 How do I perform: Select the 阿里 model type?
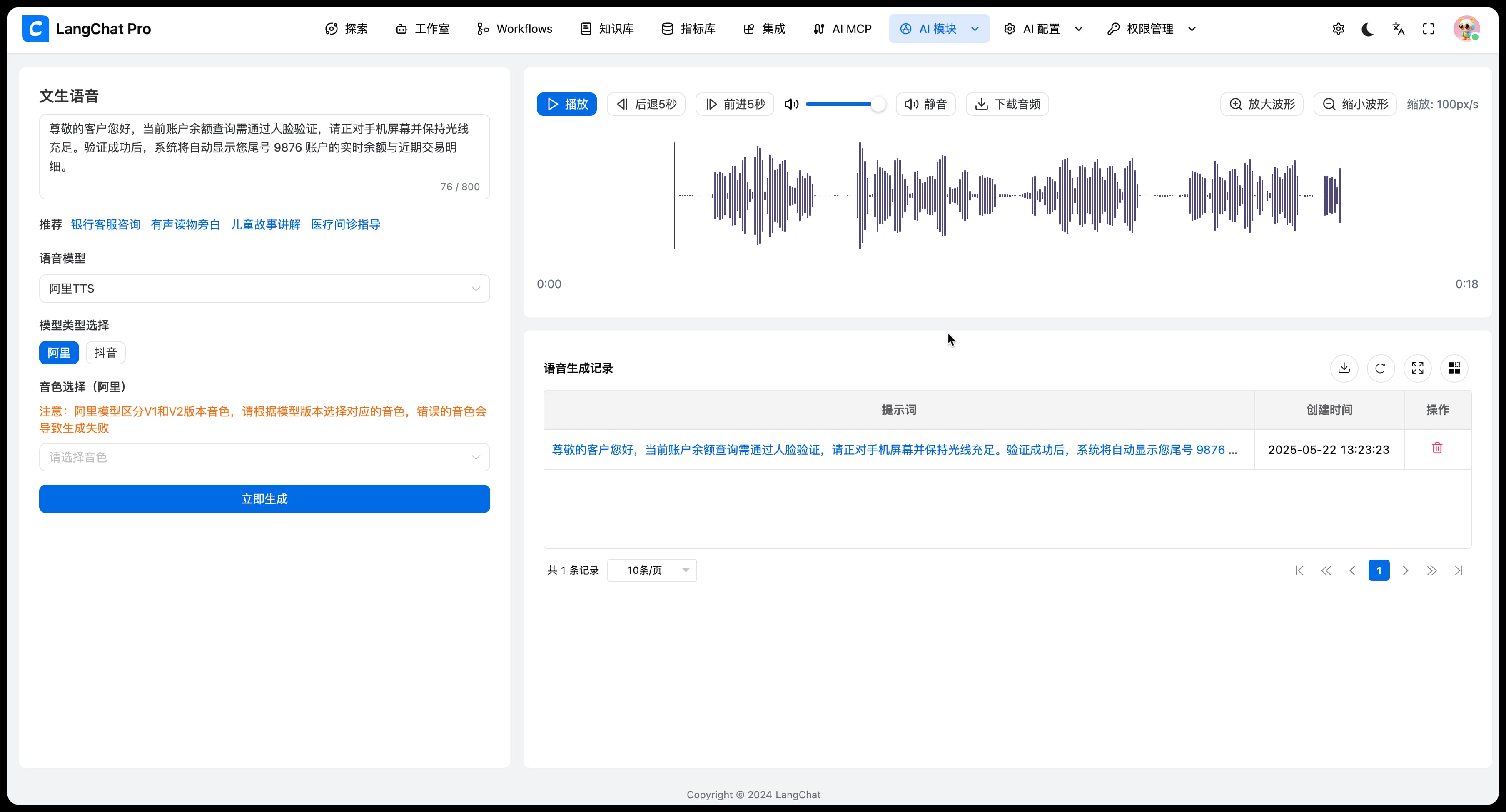pos(59,353)
